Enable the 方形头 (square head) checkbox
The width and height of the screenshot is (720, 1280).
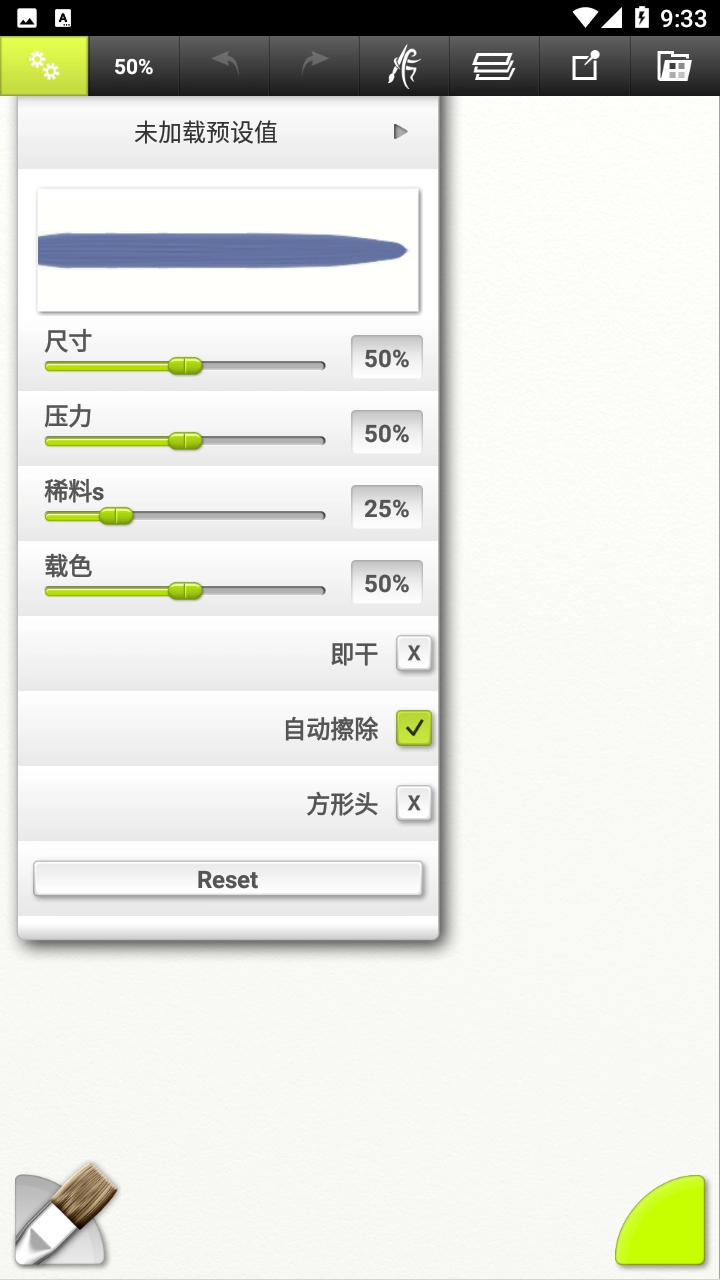coord(414,803)
